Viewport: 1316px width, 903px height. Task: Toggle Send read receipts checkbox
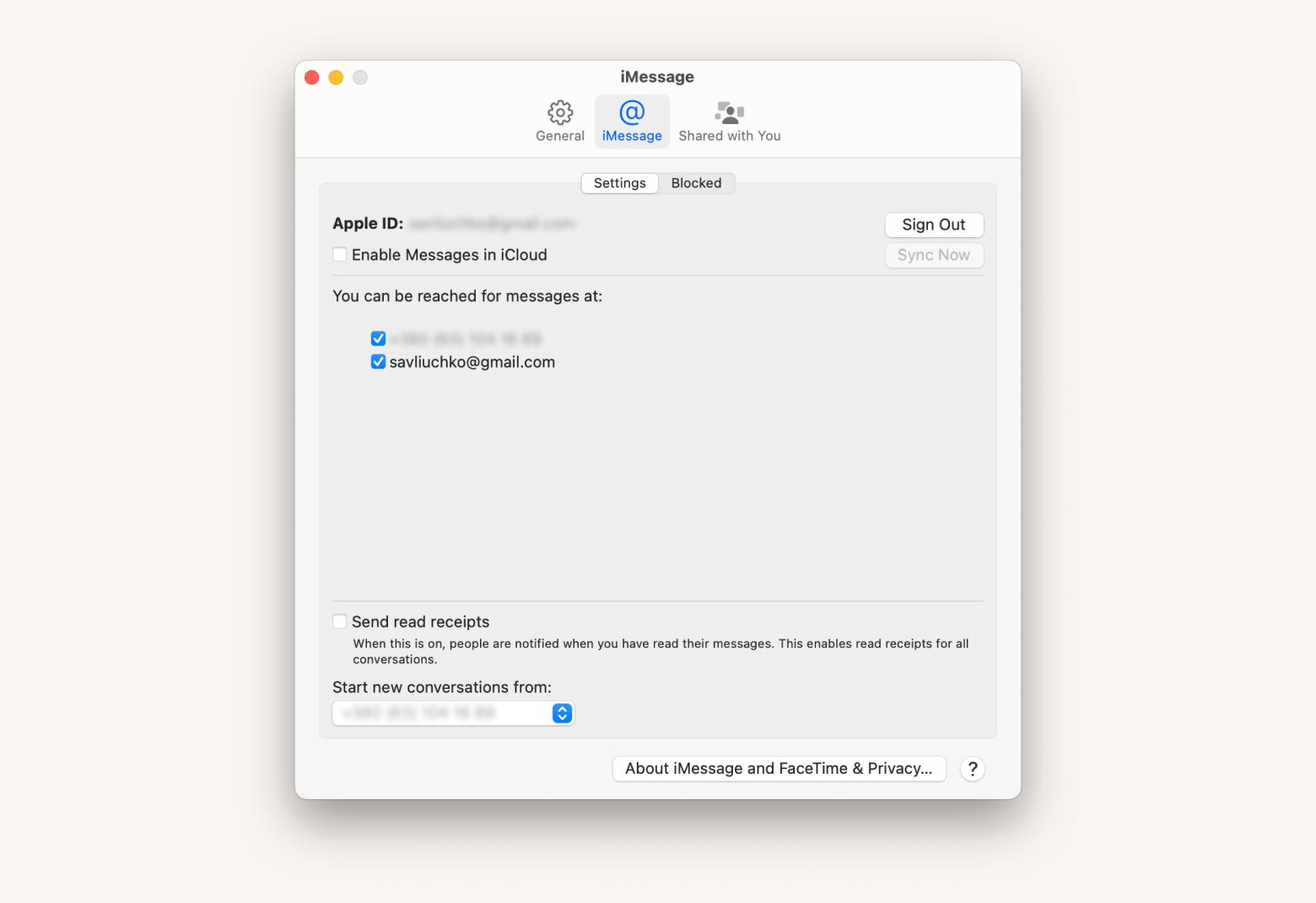coord(339,622)
